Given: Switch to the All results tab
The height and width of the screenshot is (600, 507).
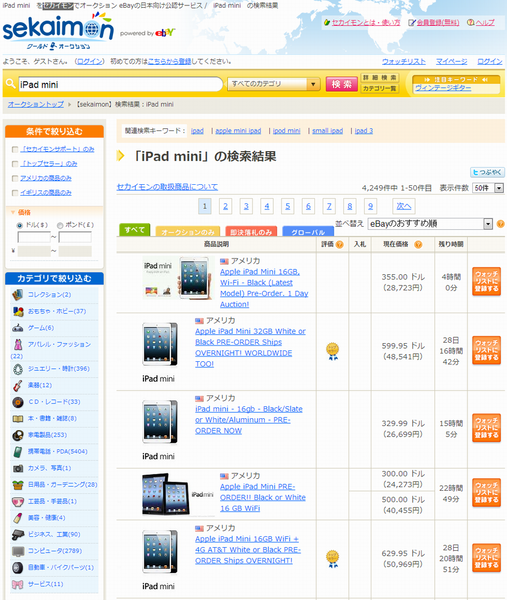Looking at the screenshot, I should point(135,230).
